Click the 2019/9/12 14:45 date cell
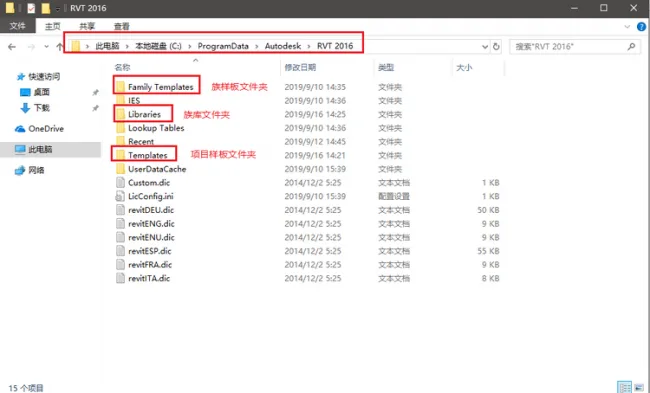The width and height of the screenshot is (650, 393). (315, 141)
